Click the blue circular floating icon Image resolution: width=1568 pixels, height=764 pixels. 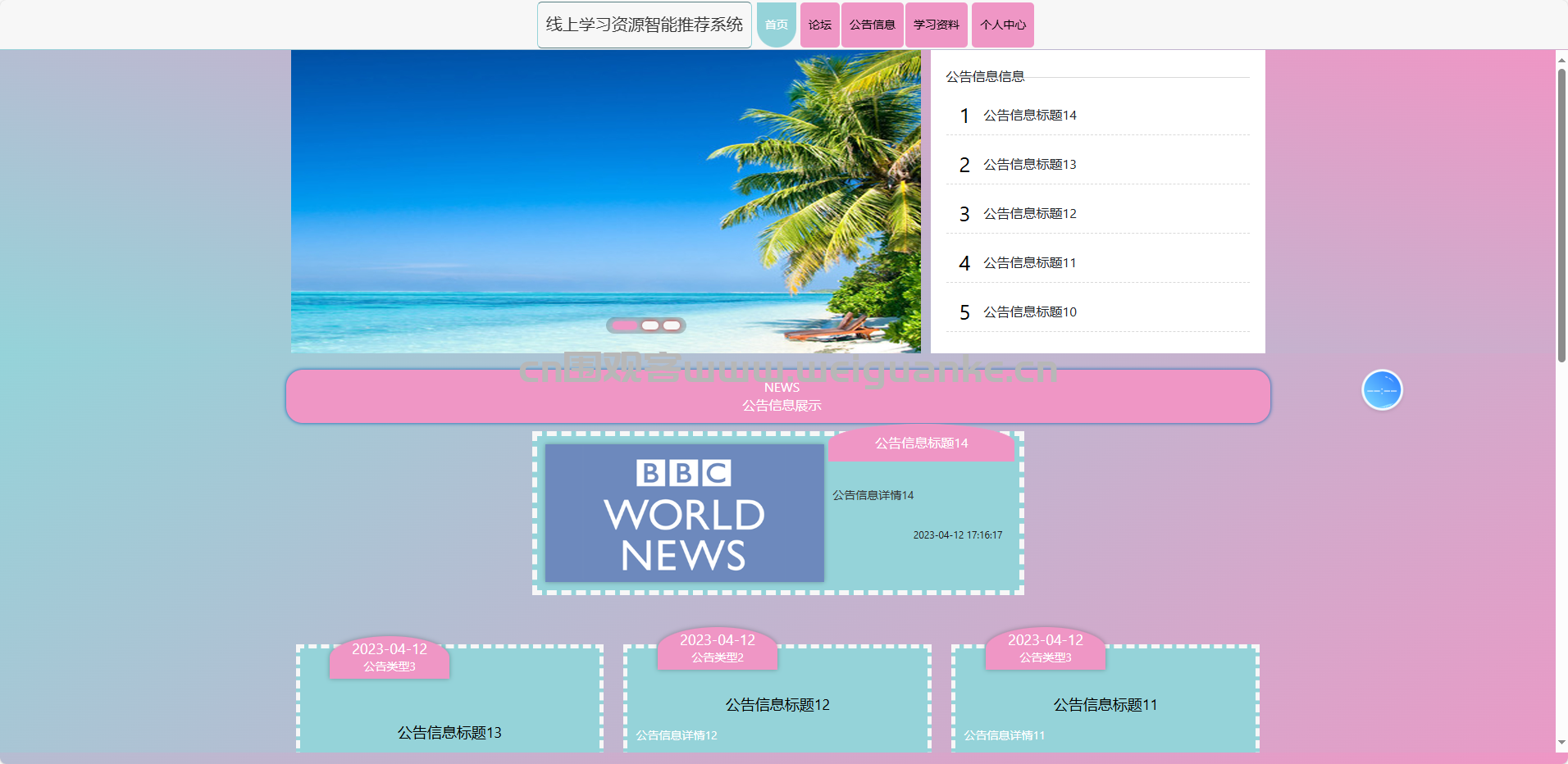[1382, 390]
